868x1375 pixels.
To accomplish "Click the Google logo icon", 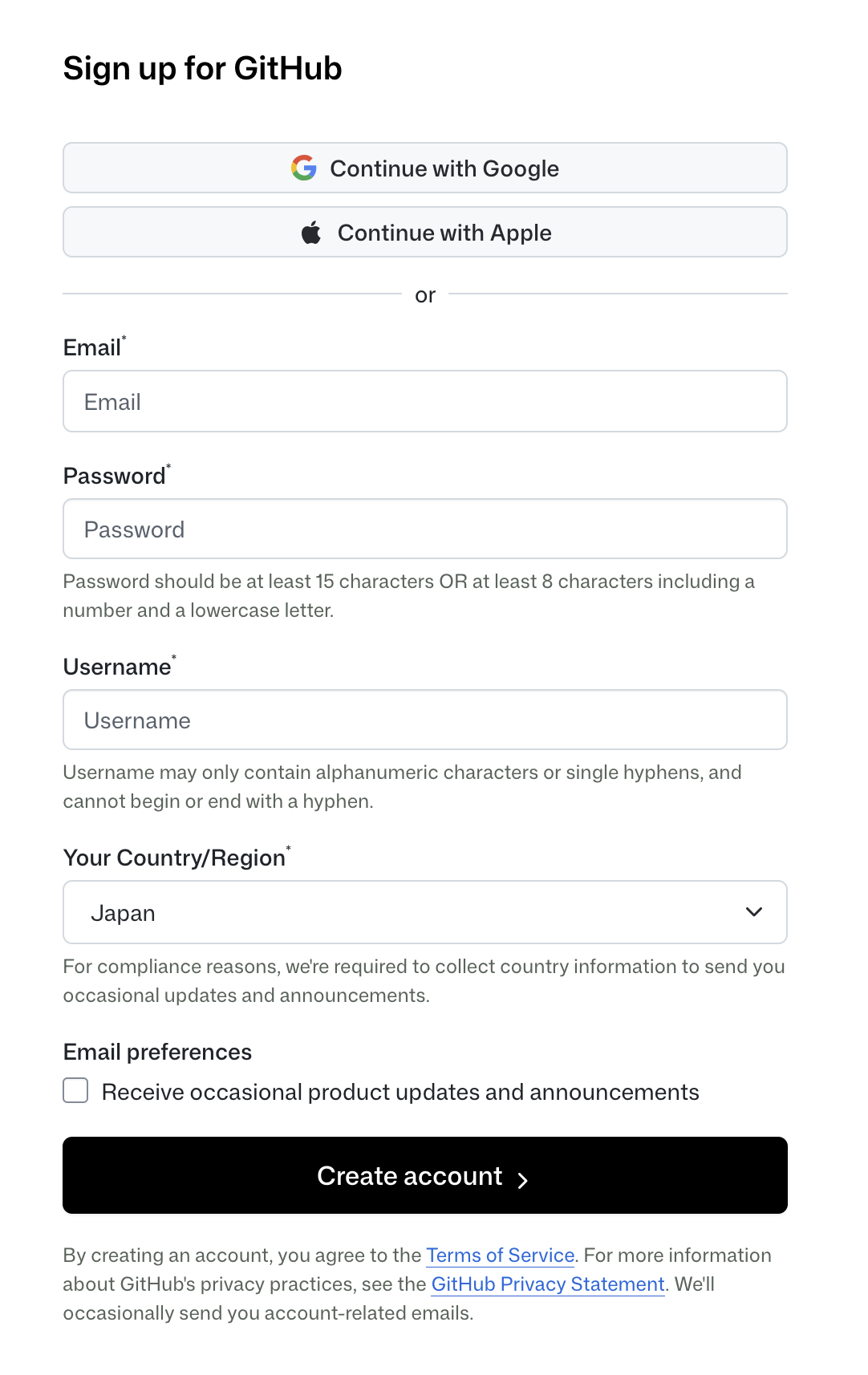I will pos(303,168).
